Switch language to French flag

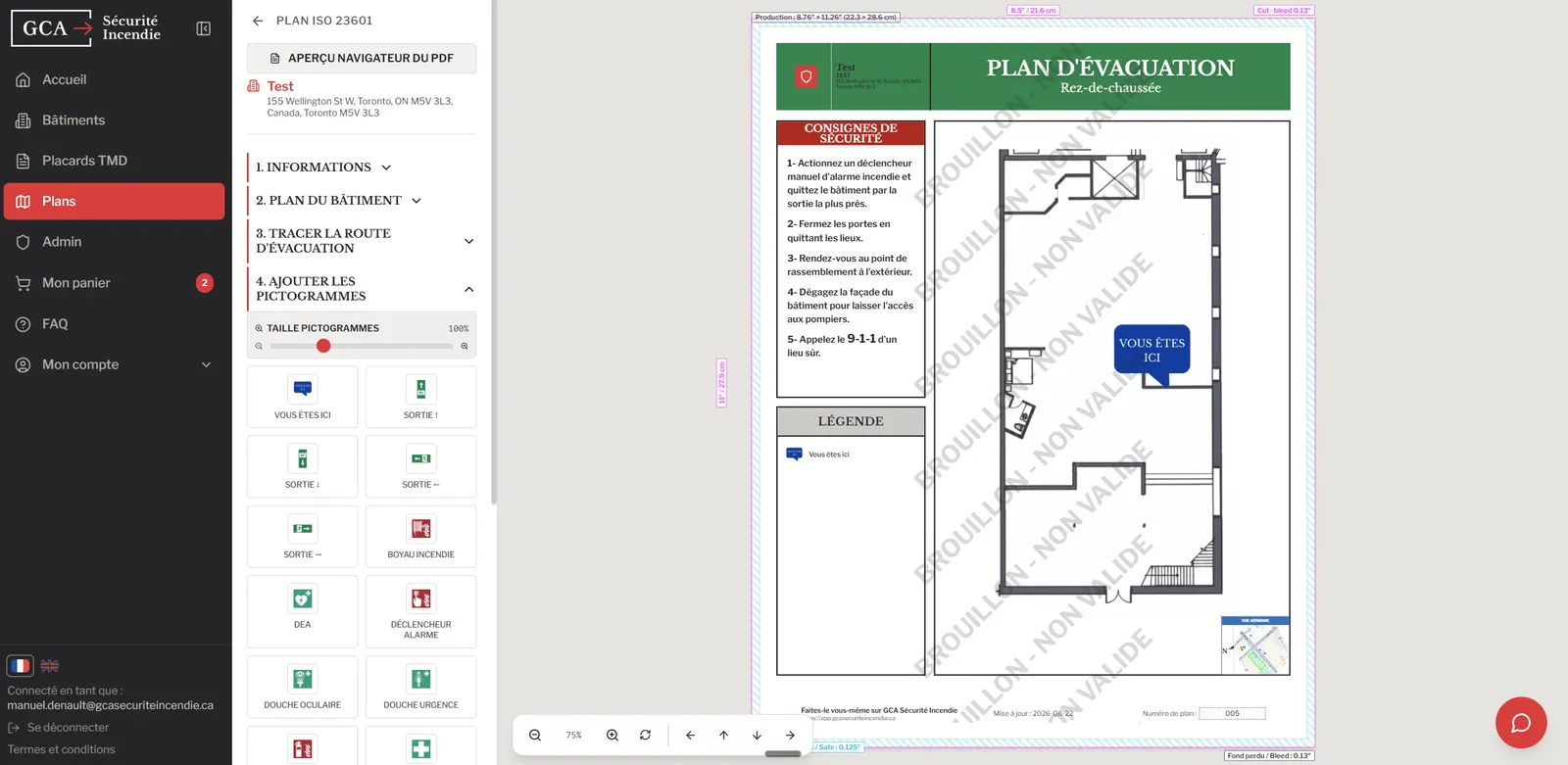pyautogui.click(x=20, y=666)
